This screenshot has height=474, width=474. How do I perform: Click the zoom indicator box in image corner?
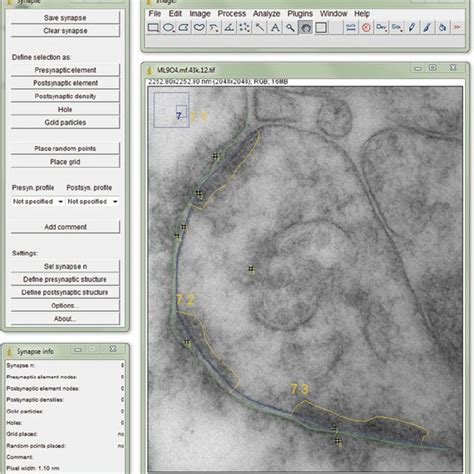[171, 110]
